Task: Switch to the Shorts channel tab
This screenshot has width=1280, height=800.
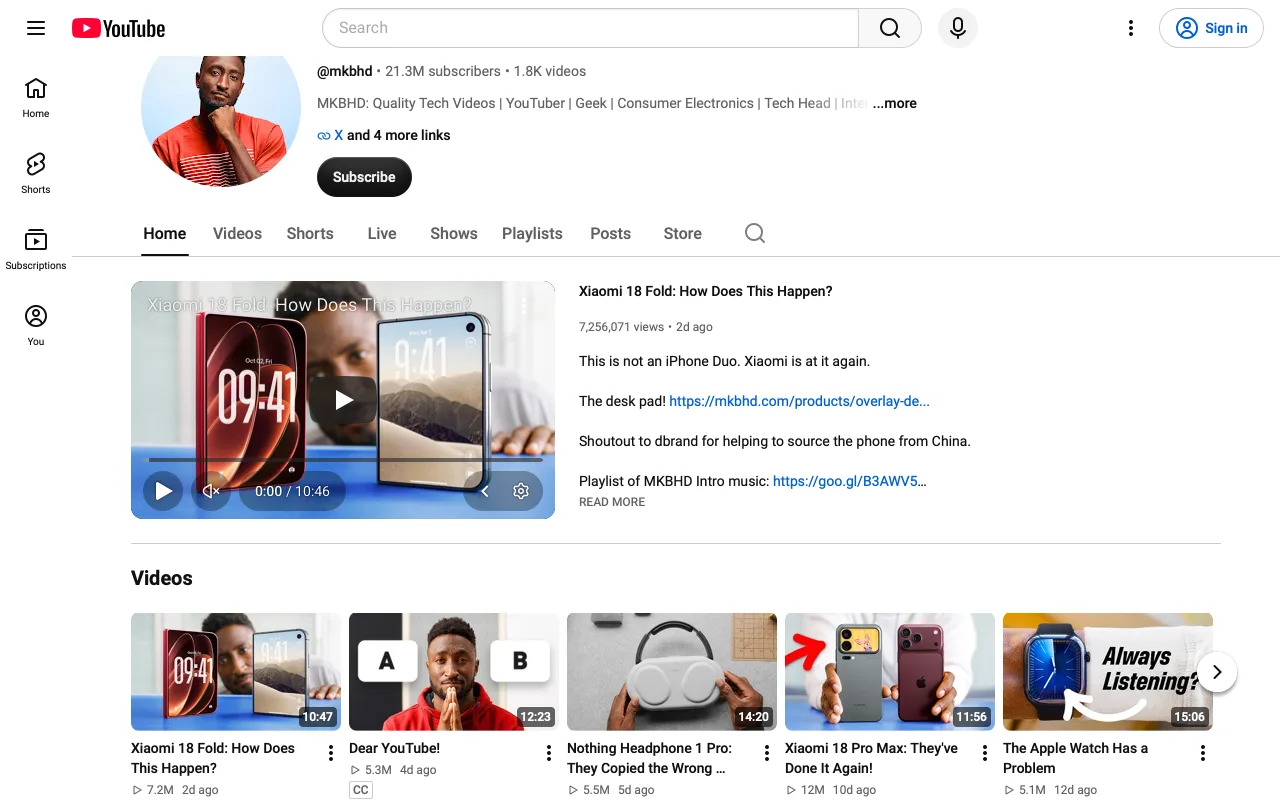Action: click(x=310, y=233)
